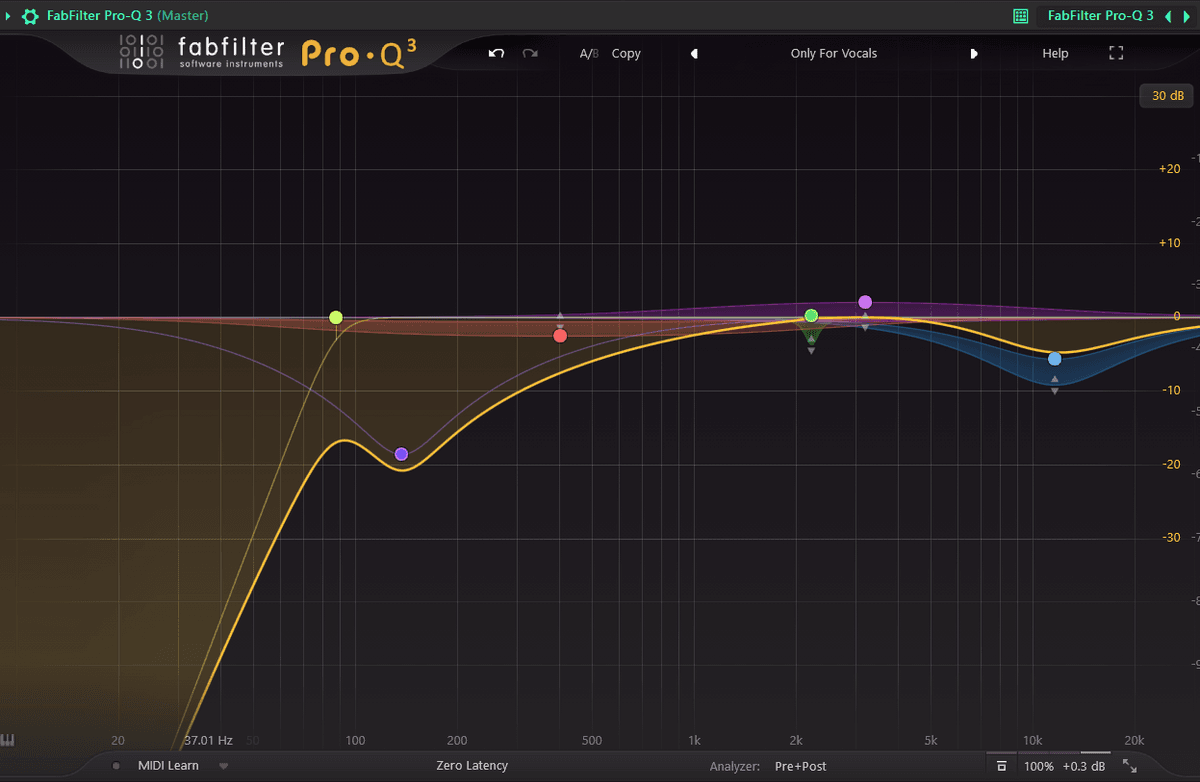The width and height of the screenshot is (1200, 782).
Task: Select the blue band node near 10k
Action: point(1055,359)
